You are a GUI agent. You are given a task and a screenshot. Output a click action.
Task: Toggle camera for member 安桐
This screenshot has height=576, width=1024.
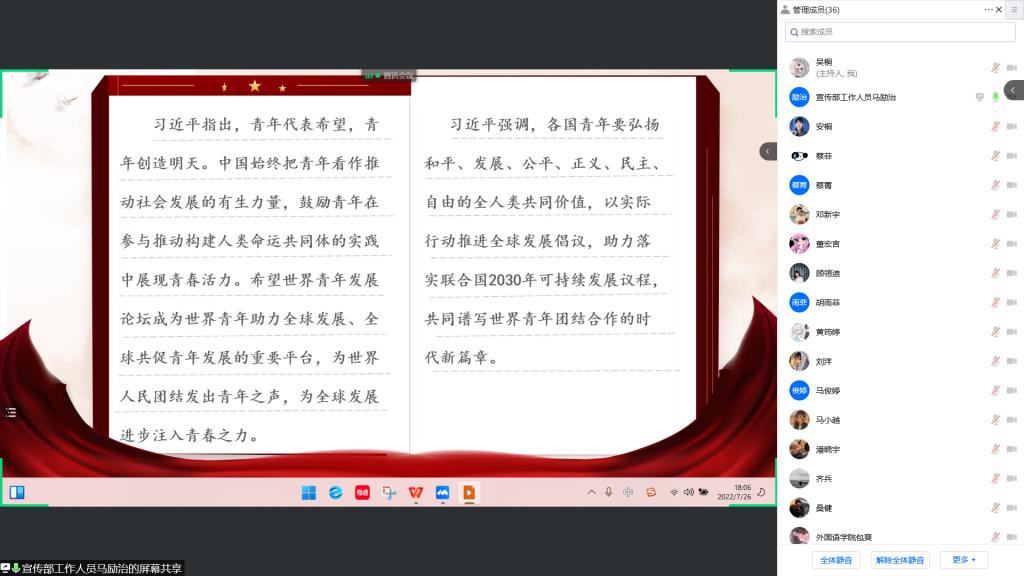click(1012, 126)
